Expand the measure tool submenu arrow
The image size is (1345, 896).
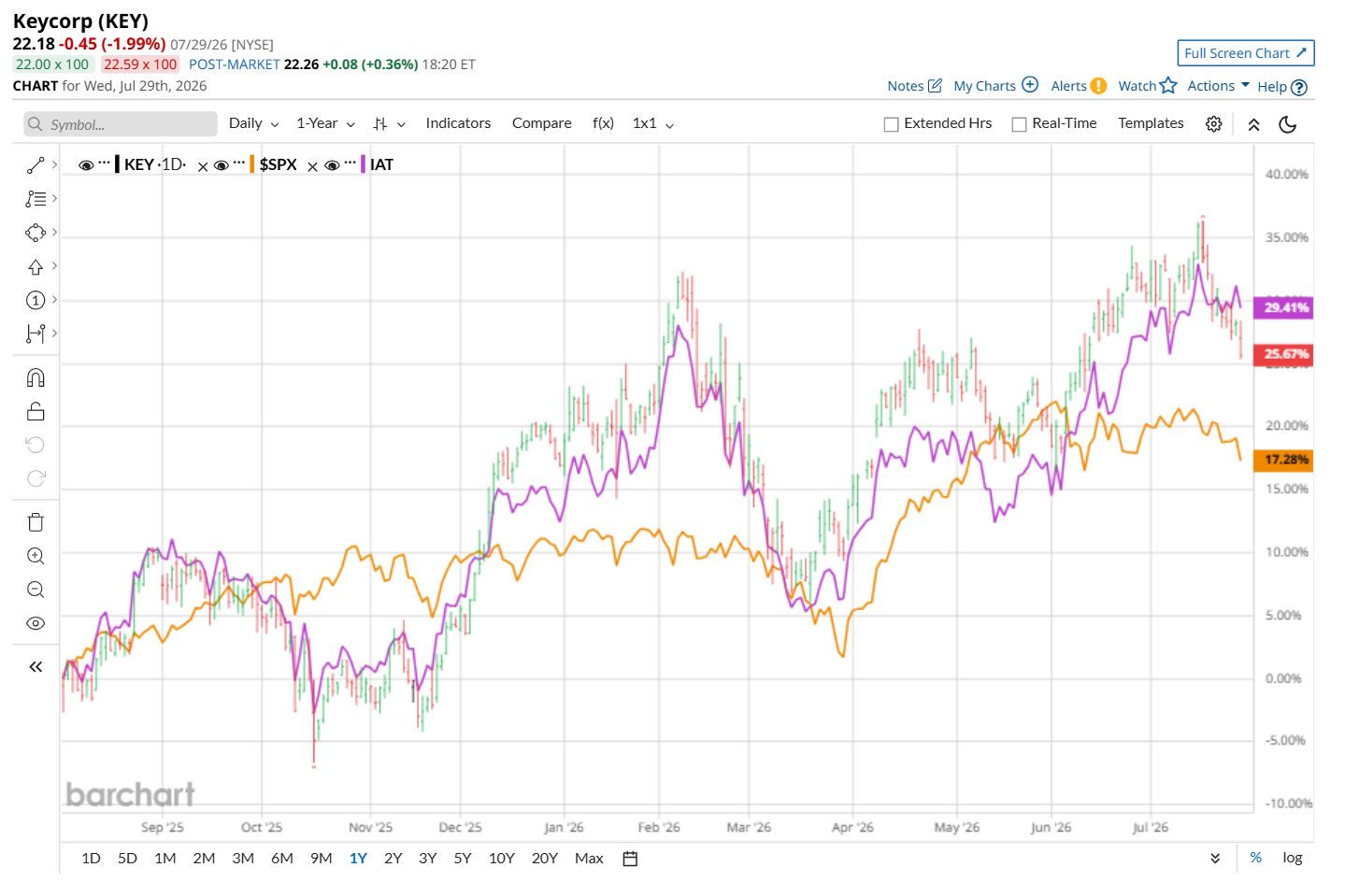point(55,334)
